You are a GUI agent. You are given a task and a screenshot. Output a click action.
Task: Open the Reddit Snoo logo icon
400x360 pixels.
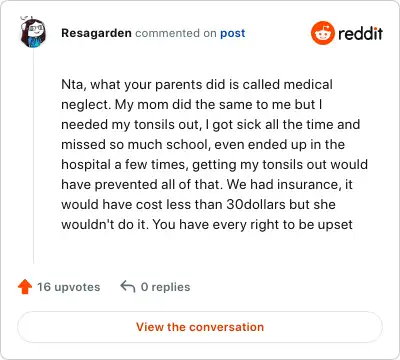pos(323,33)
